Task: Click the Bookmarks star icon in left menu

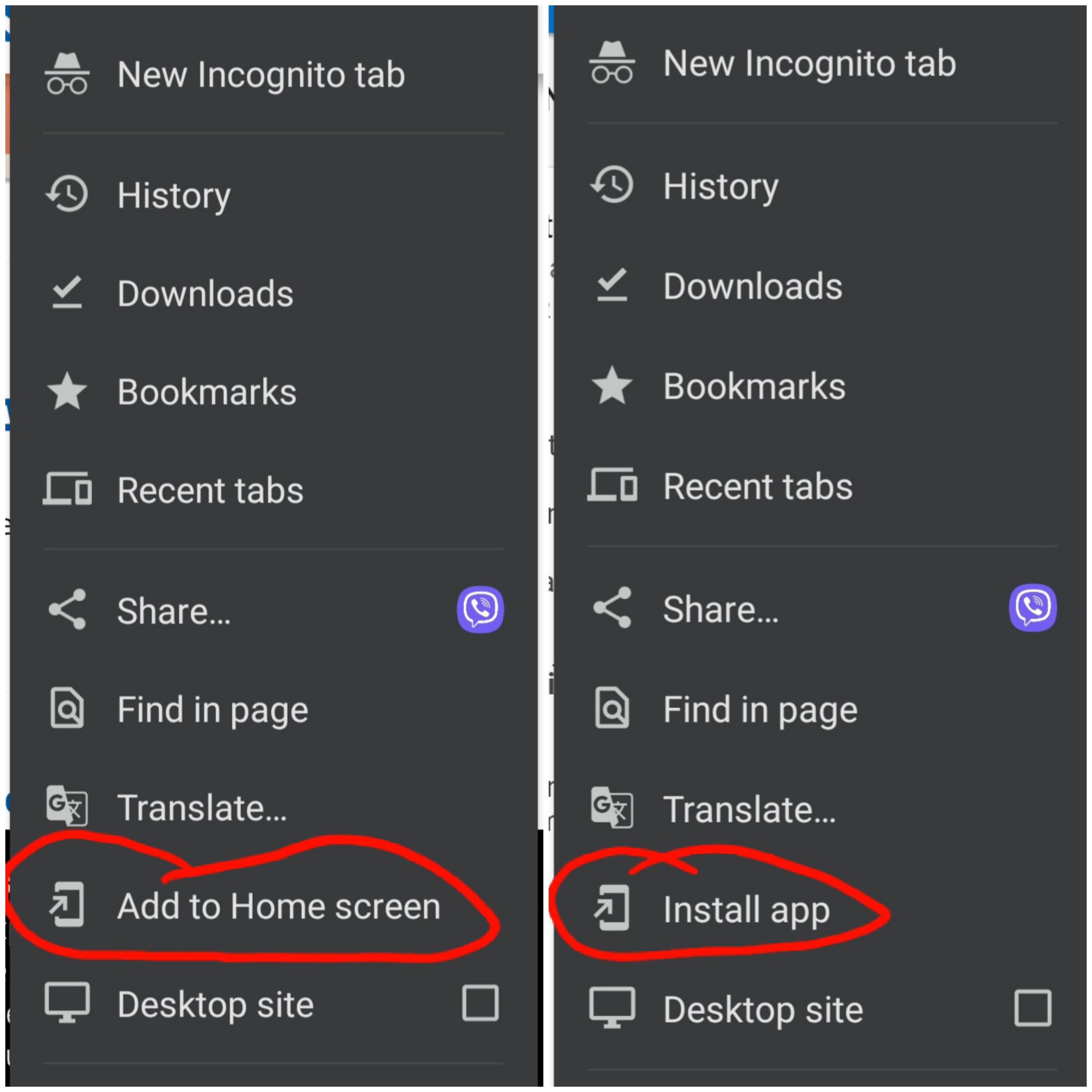Action: (x=67, y=391)
